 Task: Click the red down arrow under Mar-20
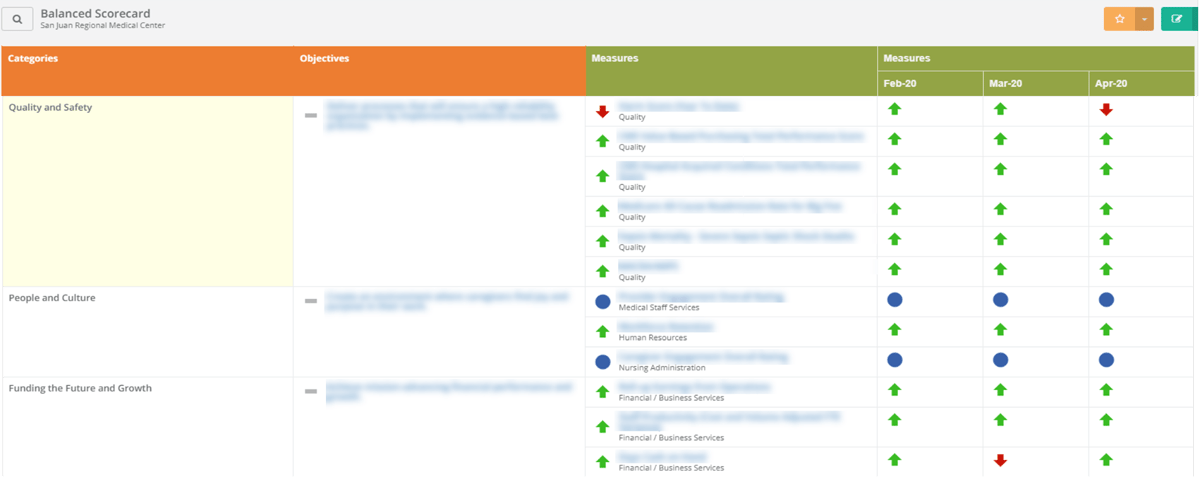point(1000,460)
